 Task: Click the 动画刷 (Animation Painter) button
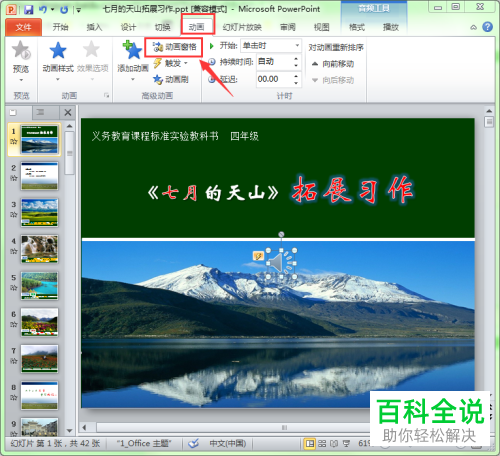click(x=171, y=79)
